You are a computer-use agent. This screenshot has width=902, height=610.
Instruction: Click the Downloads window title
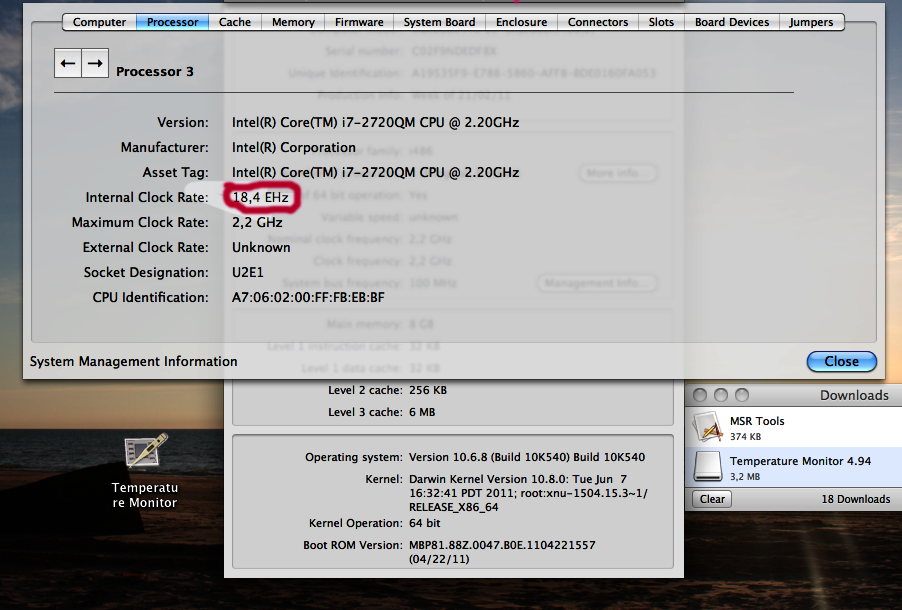tap(854, 395)
